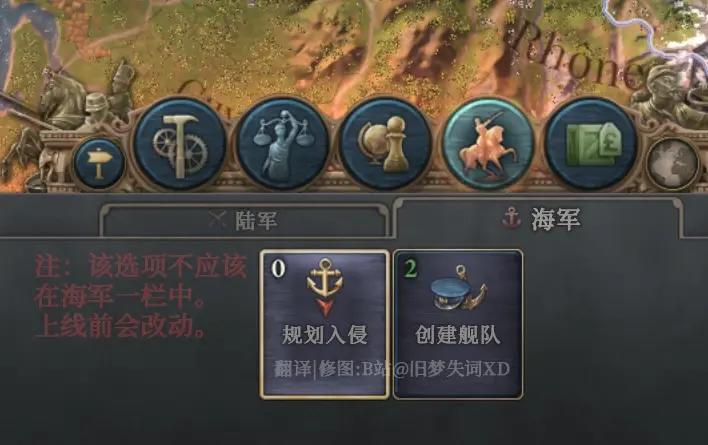
Task: Click the small globe map button
Action: coord(673,162)
